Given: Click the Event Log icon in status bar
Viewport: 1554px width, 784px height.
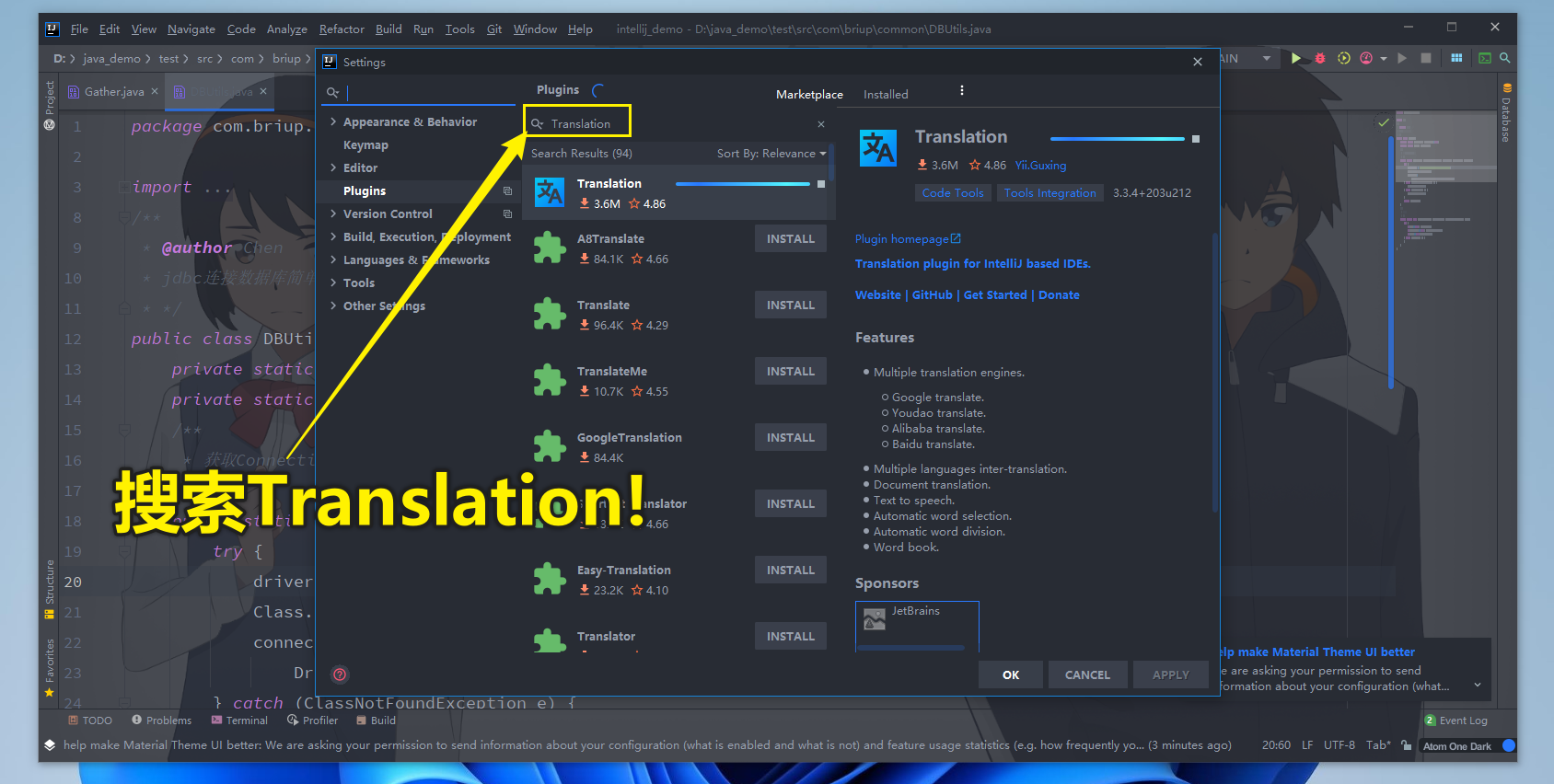Looking at the screenshot, I should tap(1430, 721).
